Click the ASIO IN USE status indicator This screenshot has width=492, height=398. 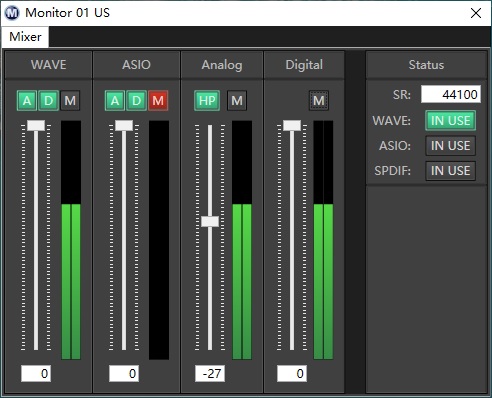(x=450, y=146)
